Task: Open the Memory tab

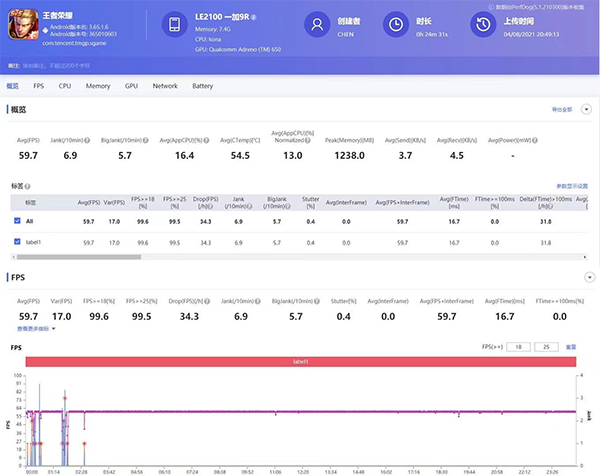Action: pos(98,86)
